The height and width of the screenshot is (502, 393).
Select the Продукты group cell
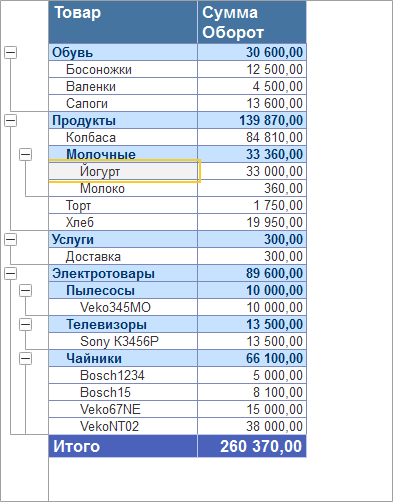[x=123, y=120]
